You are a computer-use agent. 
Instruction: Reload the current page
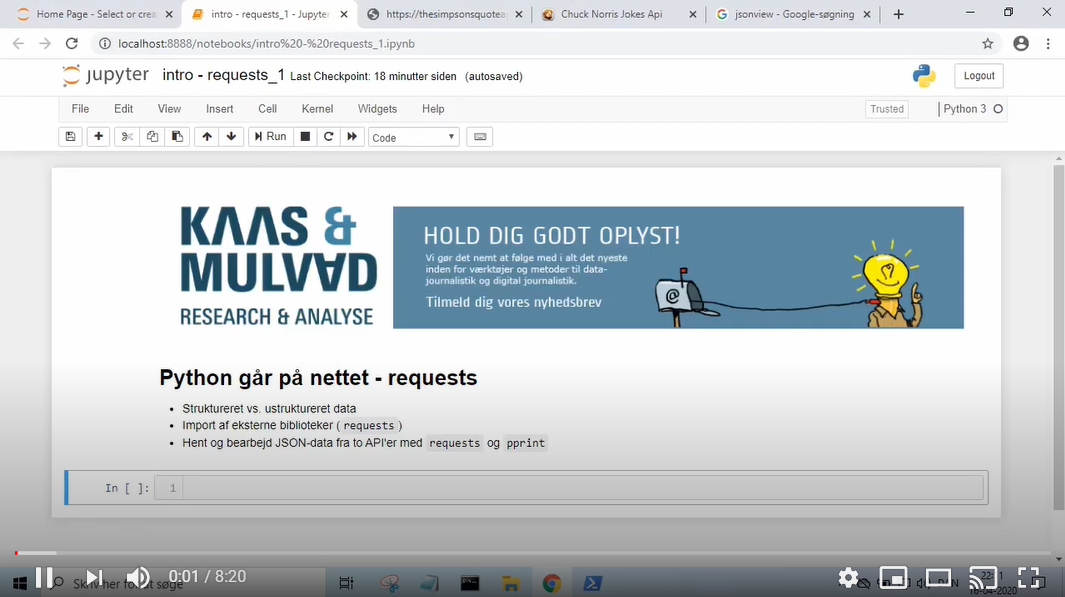(71, 43)
